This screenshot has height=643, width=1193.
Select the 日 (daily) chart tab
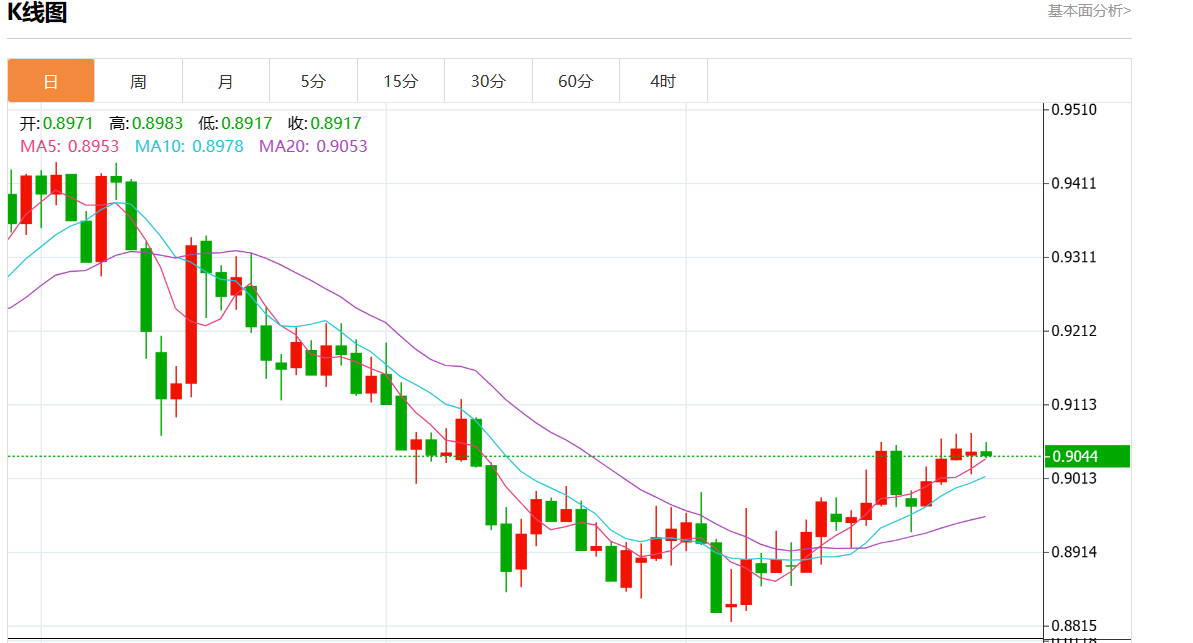coord(51,81)
